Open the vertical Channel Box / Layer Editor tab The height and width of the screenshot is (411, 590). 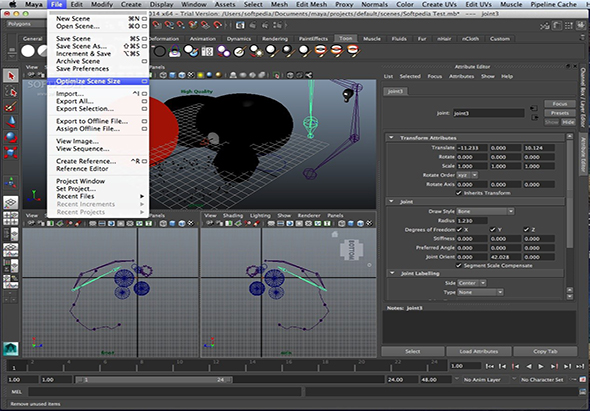pyautogui.click(x=584, y=97)
